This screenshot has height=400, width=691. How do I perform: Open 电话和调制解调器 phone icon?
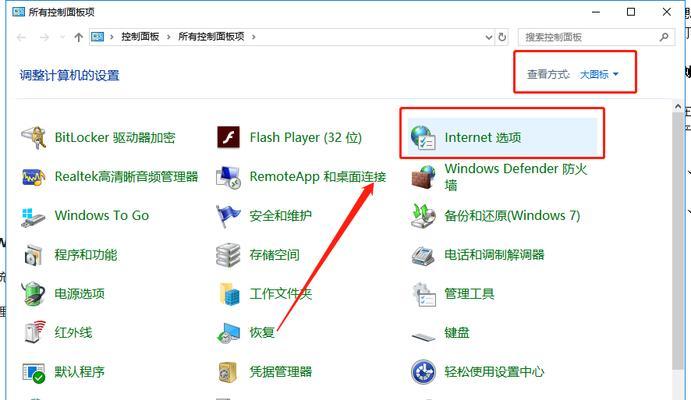click(x=423, y=255)
